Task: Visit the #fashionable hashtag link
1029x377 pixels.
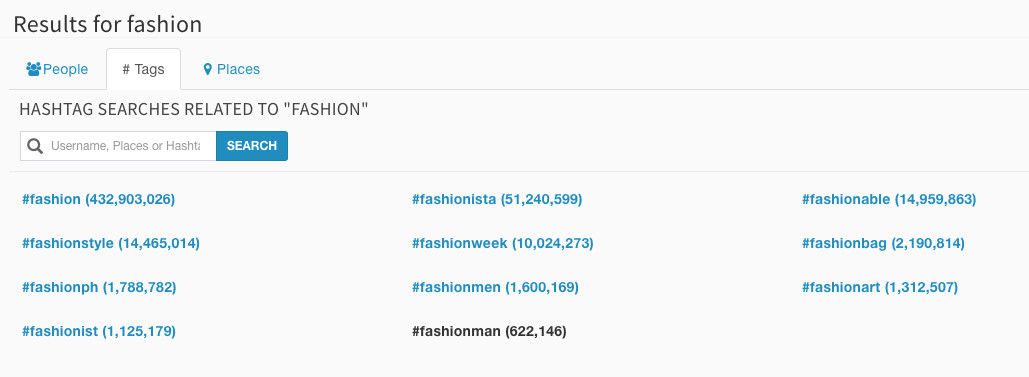Action: 889,199
